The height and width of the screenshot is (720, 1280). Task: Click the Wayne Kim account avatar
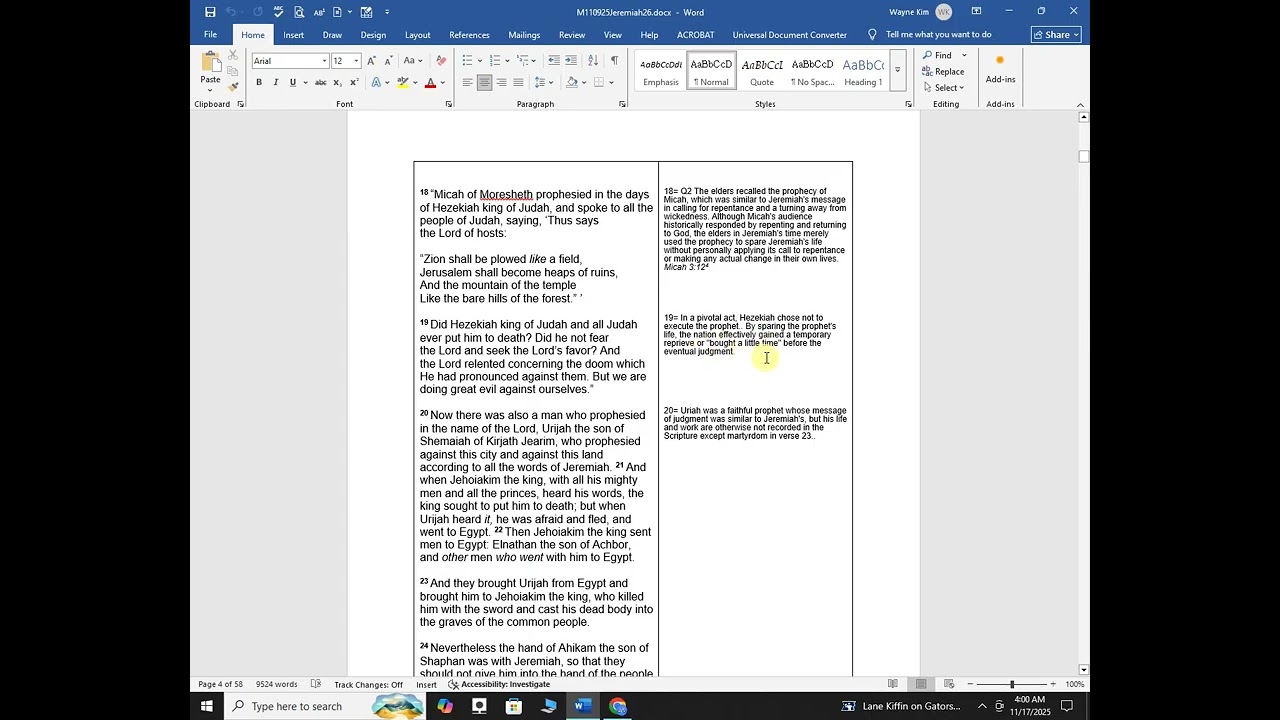944,12
